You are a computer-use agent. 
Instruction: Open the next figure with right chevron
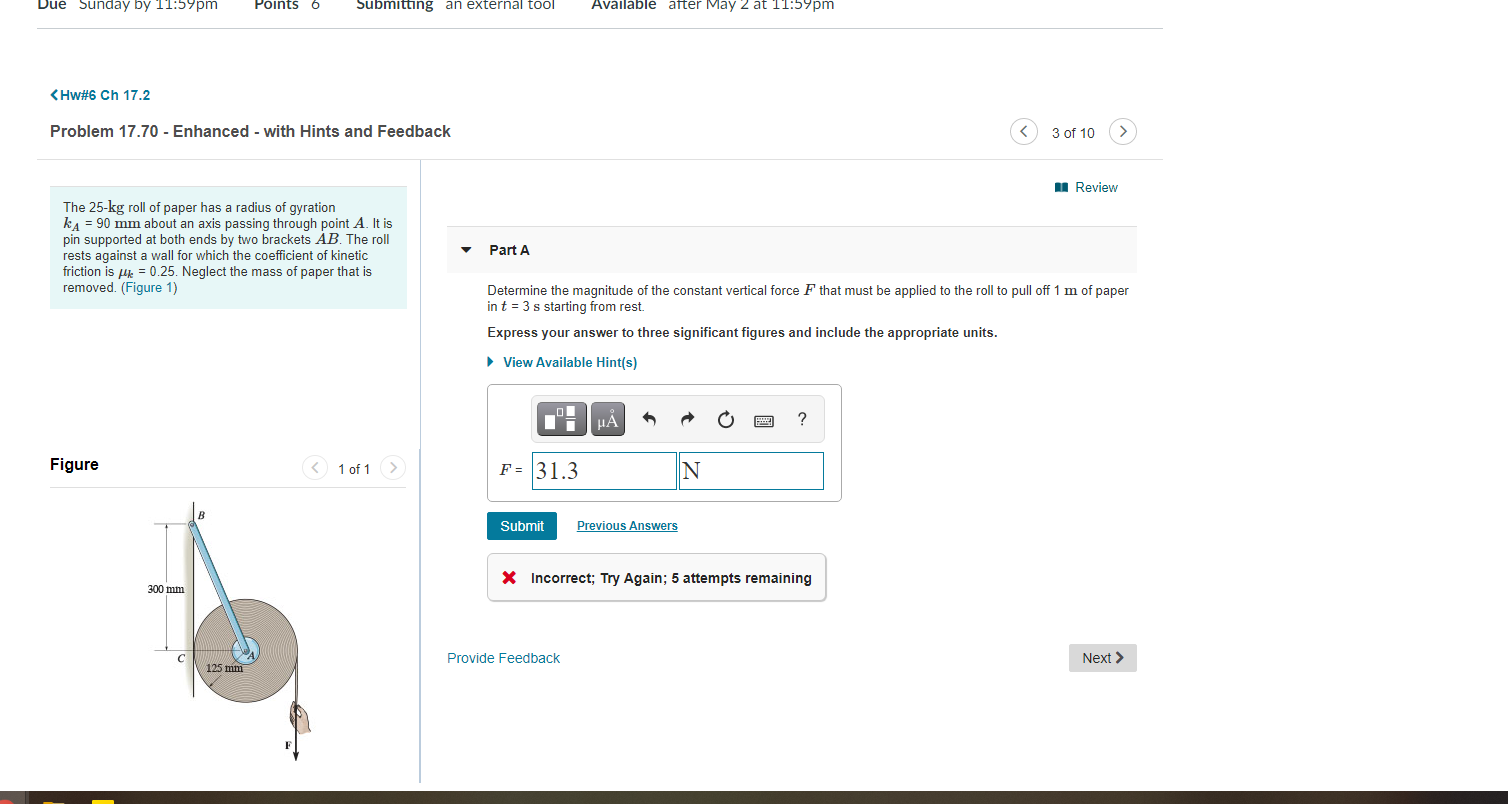click(392, 467)
